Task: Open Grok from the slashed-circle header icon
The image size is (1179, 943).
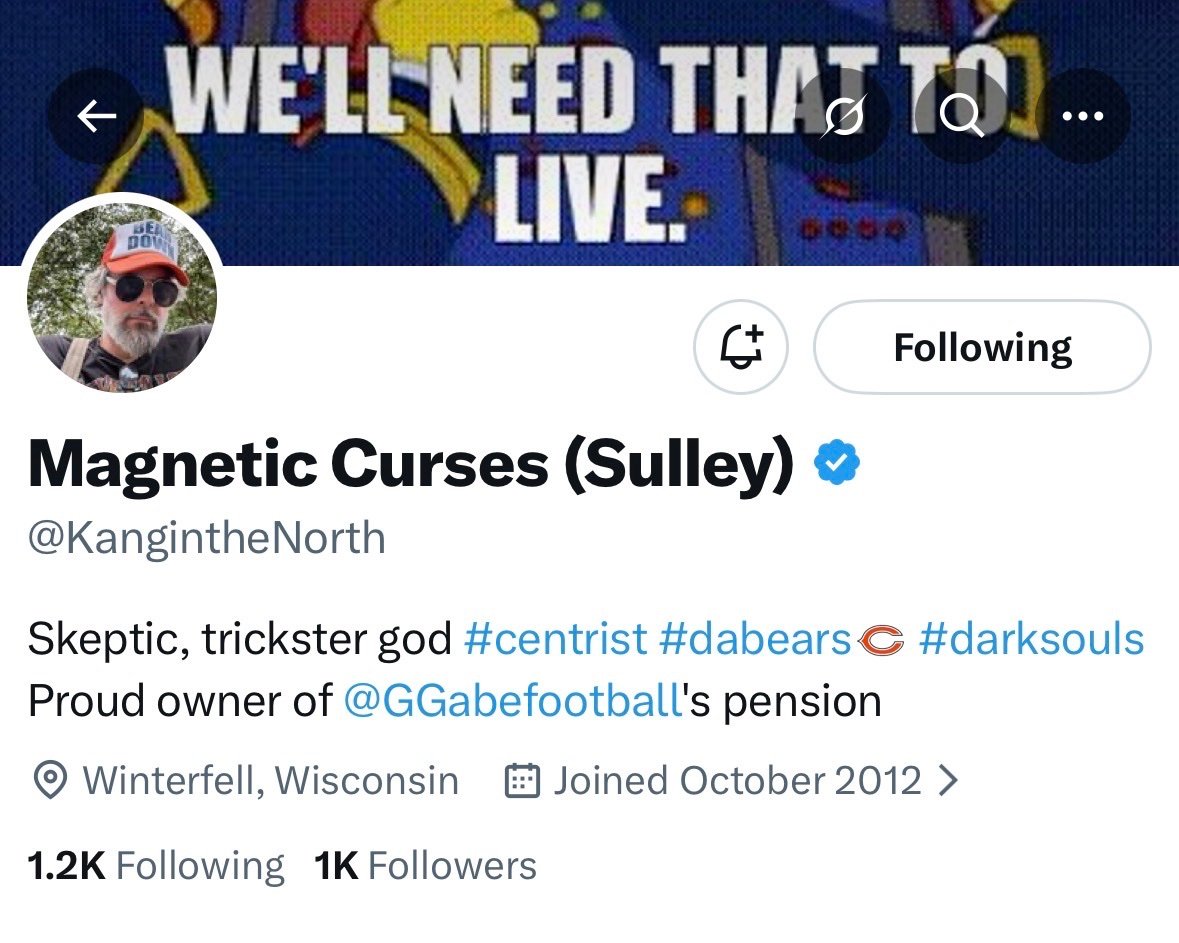Action: click(x=843, y=118)
